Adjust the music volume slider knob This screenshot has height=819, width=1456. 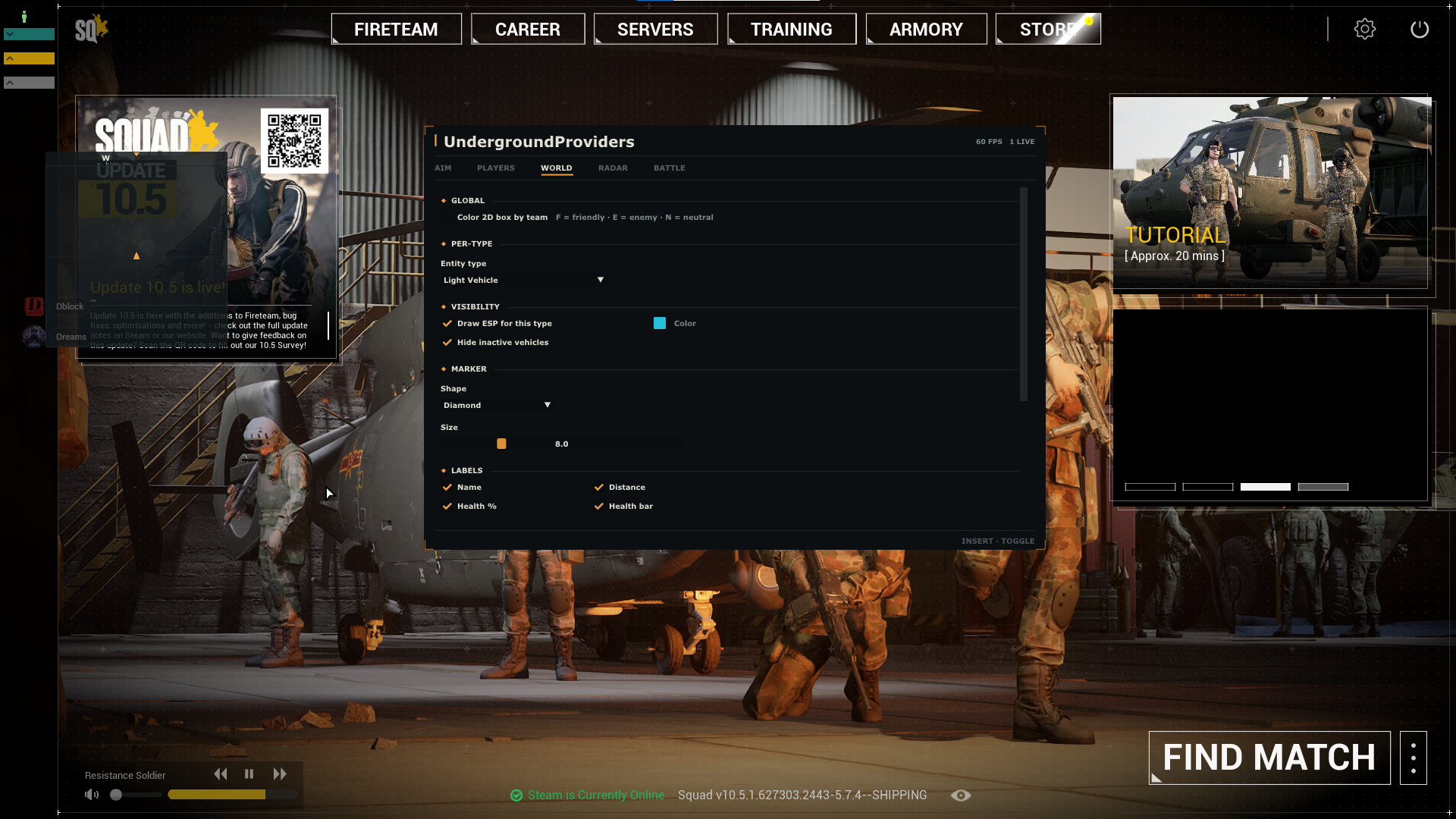[116, 795]
